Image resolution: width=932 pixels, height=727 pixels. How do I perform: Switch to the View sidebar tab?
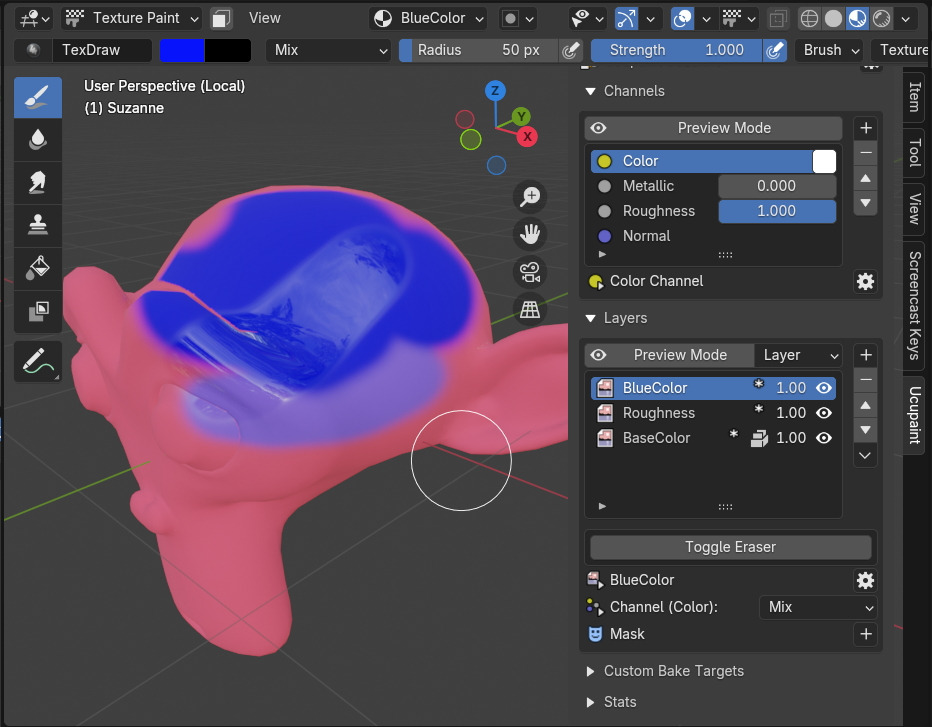click(x=914, y=209)
